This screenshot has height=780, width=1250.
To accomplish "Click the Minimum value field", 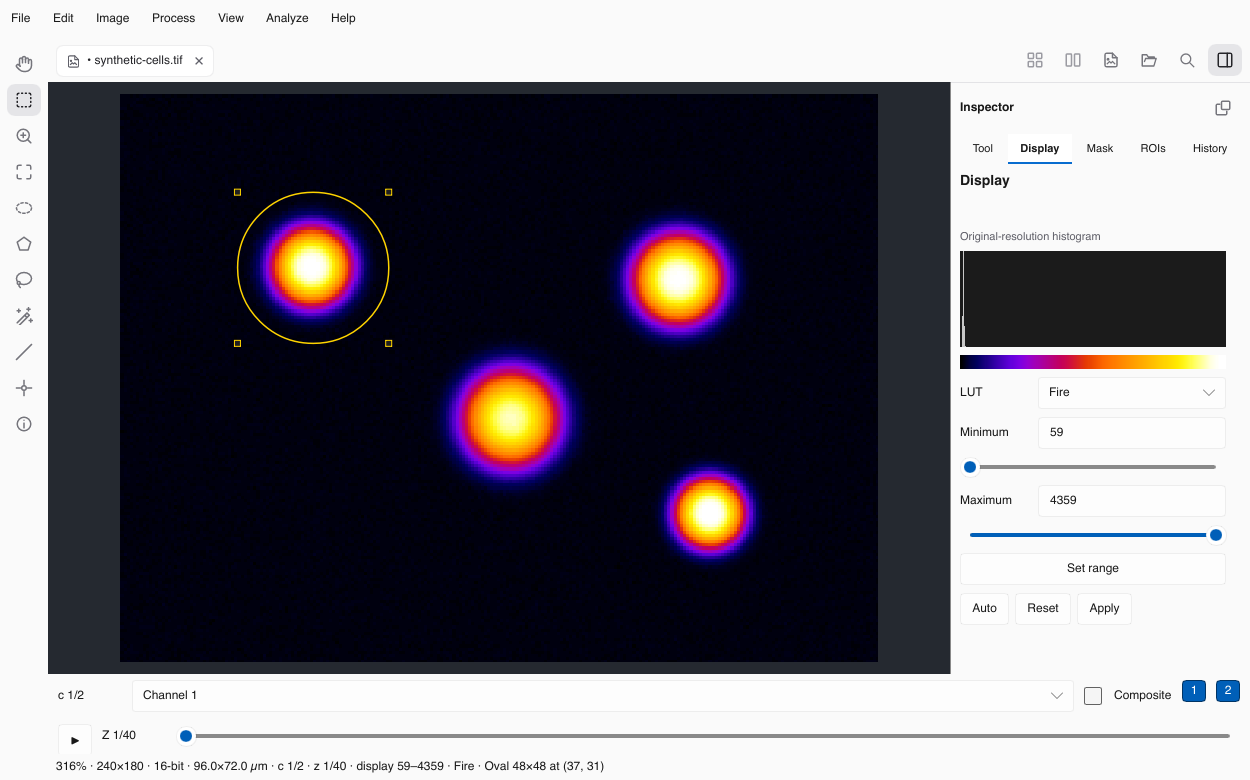I will click(x=1132, y=433).
